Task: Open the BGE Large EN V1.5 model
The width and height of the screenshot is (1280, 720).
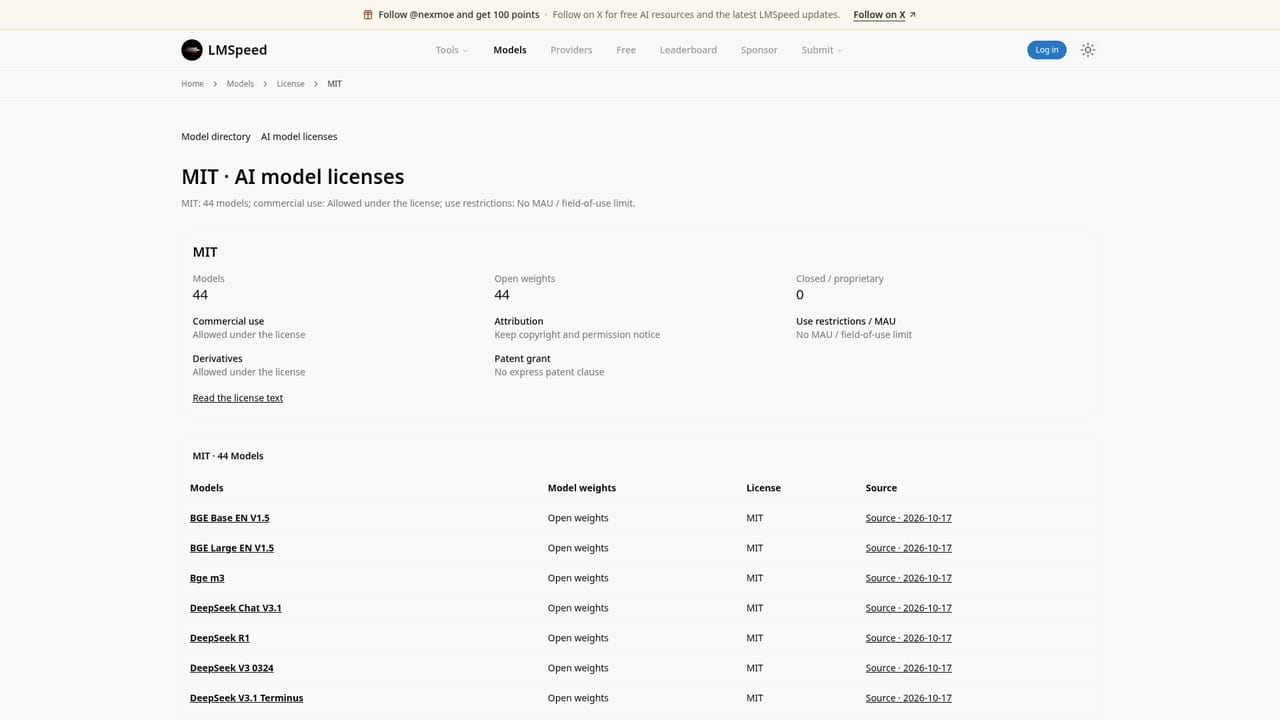Action: tap(232, 548)
